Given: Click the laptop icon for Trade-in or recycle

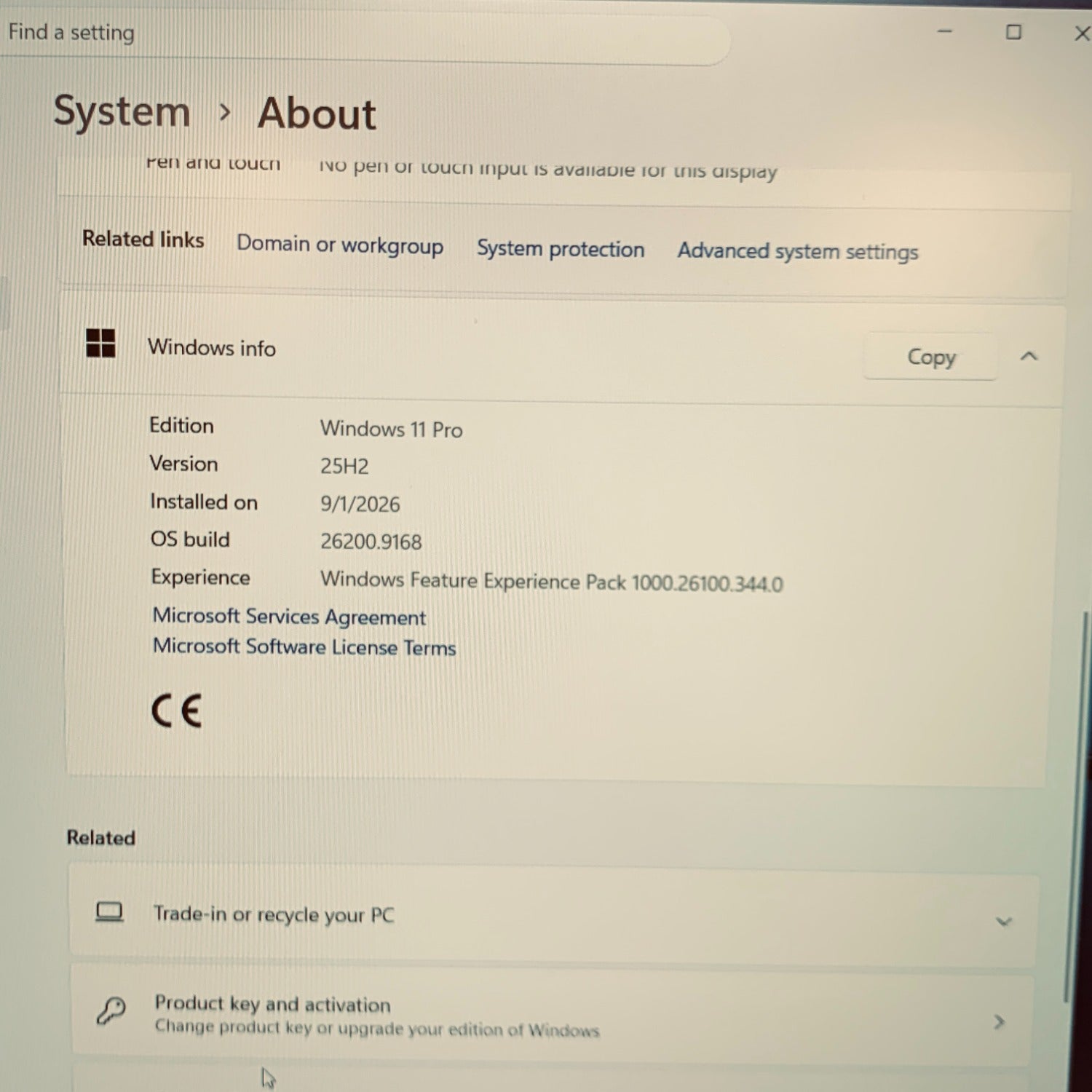Looking at the screenshot, I should pos(109,911).
